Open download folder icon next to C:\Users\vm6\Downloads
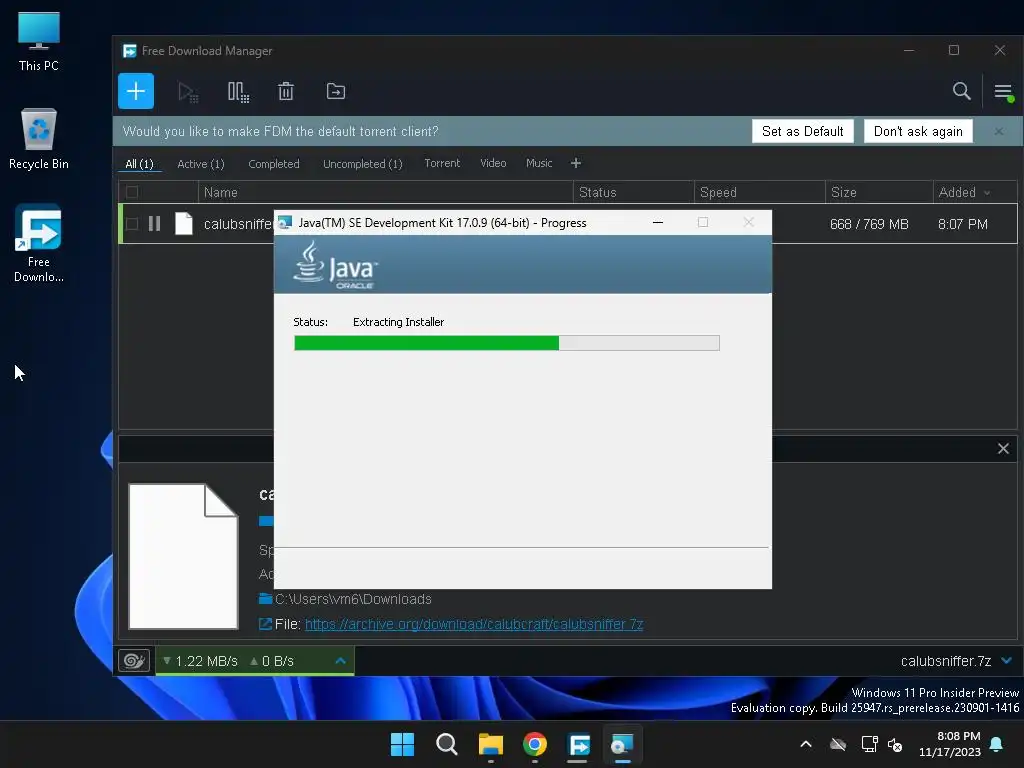 pos(265,599)
